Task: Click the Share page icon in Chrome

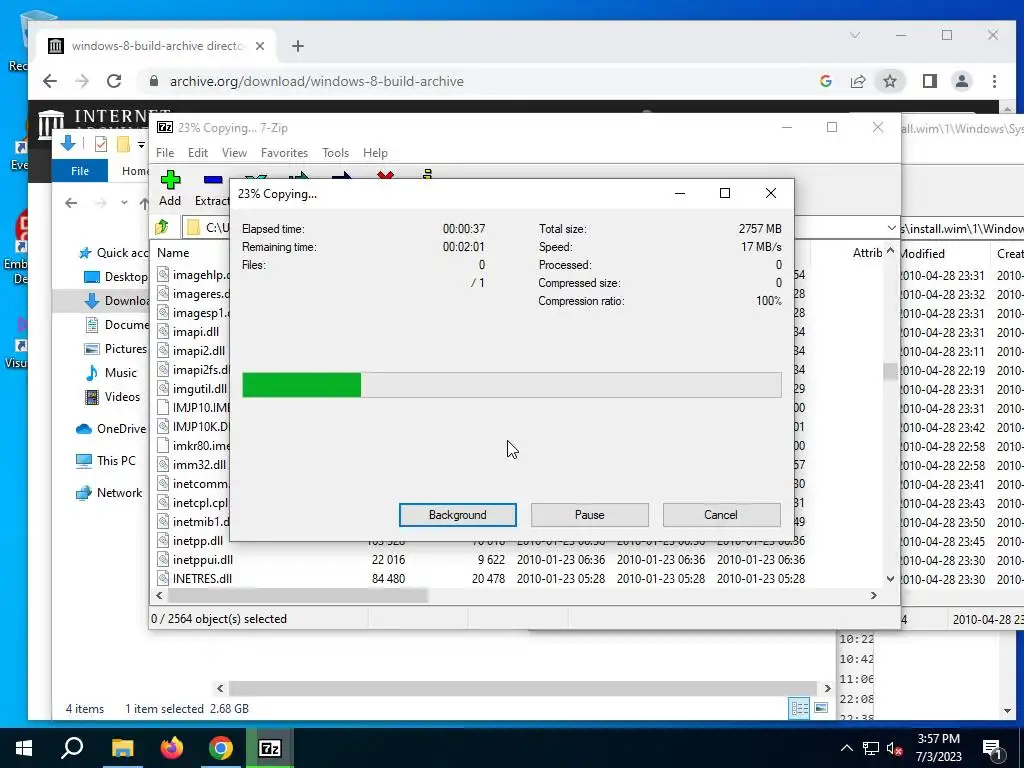Action: pos(857,81)
